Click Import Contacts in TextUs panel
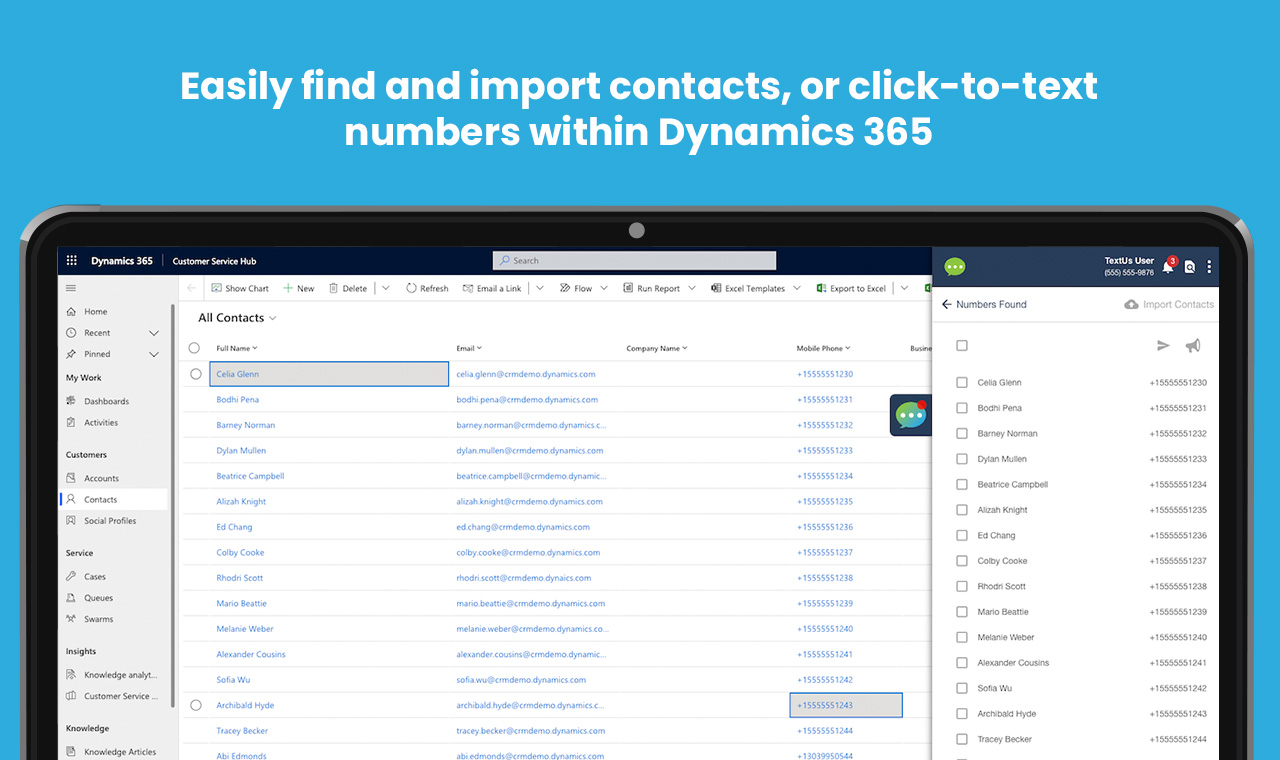 coord(1169,304)
